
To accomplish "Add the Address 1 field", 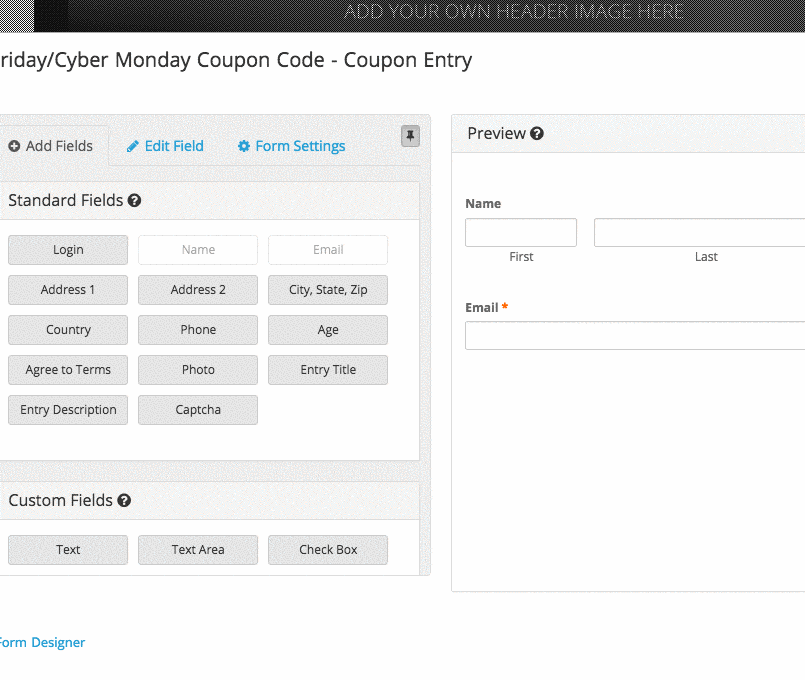I will (x=68, y=290).
